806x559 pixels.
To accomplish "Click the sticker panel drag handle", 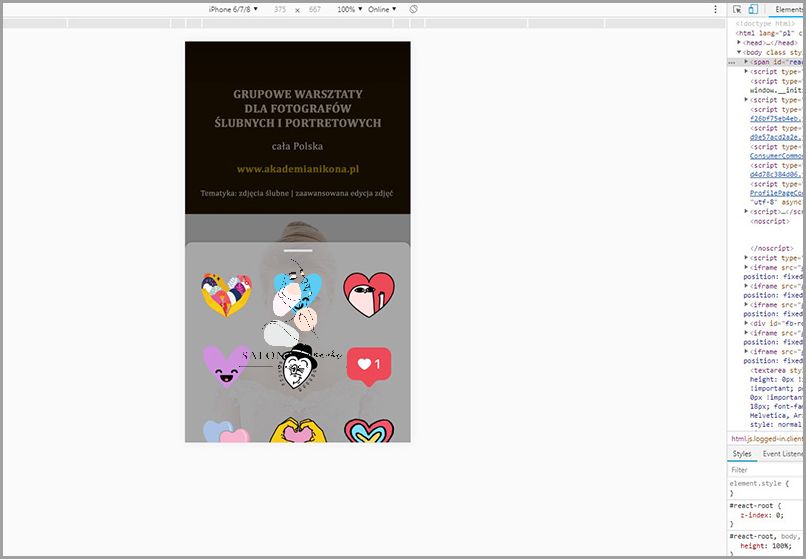I will [x=297, y=250].
